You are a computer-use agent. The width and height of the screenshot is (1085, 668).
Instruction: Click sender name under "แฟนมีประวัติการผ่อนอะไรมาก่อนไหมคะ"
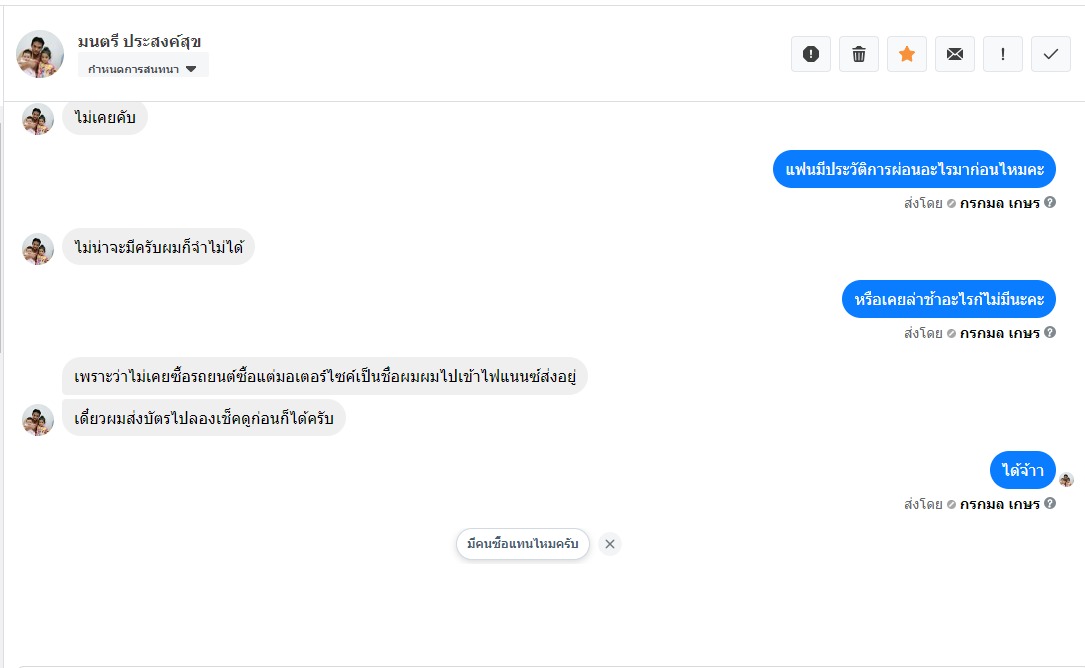pyautogui.click(x=1000, y=203)
